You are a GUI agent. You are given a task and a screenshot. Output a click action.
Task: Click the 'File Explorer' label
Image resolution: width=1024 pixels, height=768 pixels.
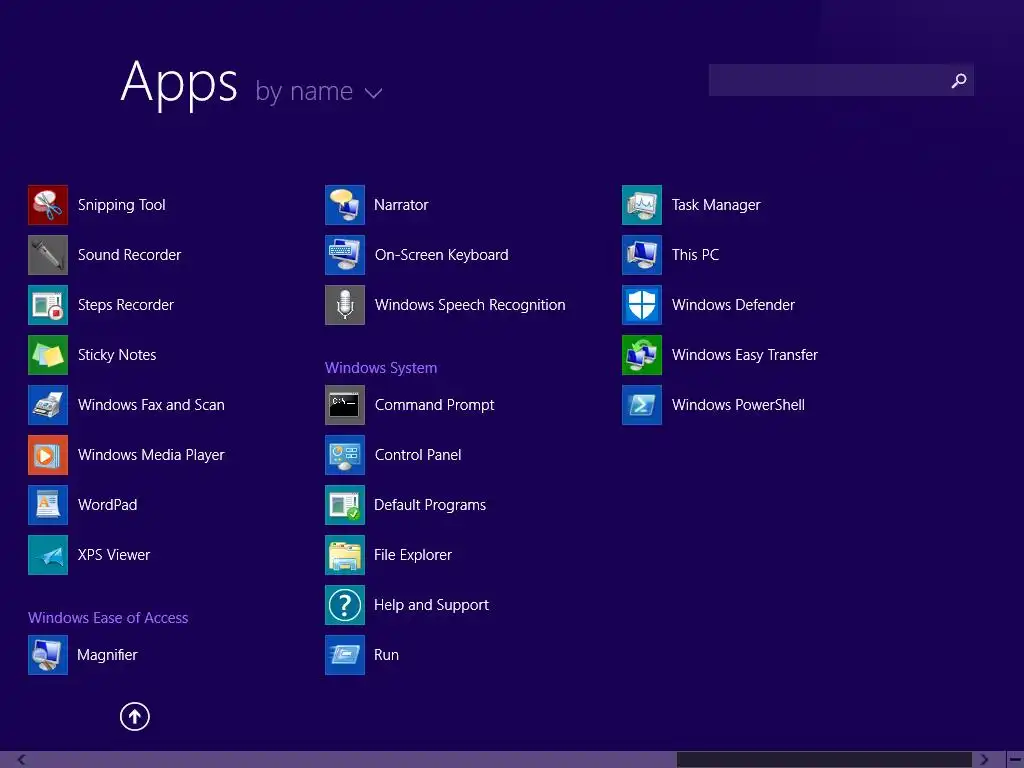pyautogui.click(x=413, y=554)
